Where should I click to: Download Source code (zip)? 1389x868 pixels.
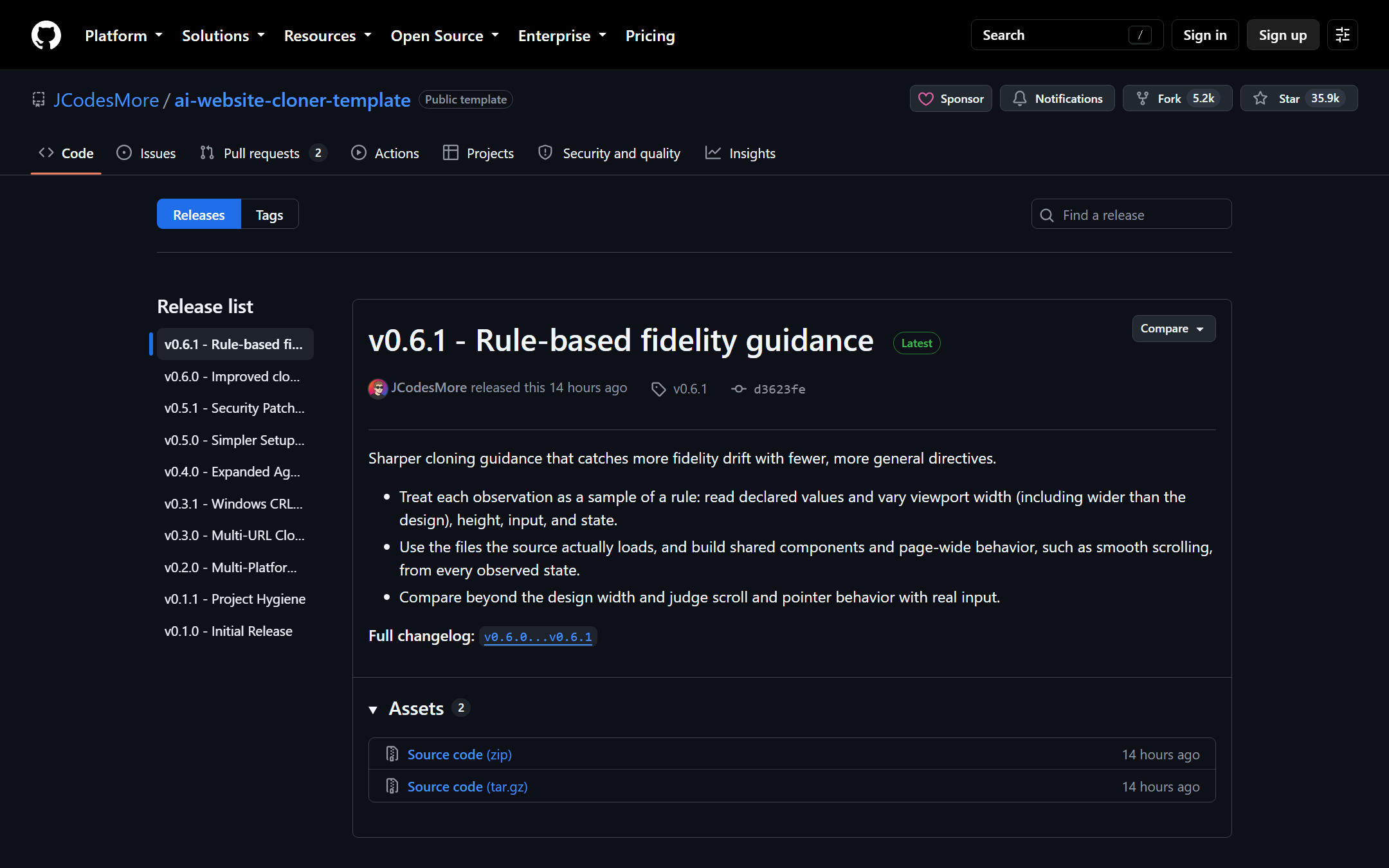point(459,754)
